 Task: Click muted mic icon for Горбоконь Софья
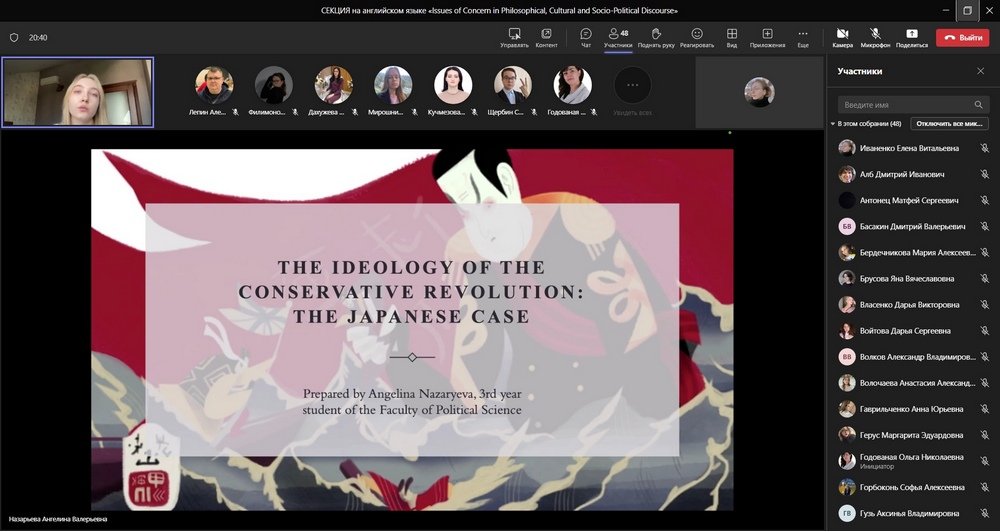[x=985, y=487]
